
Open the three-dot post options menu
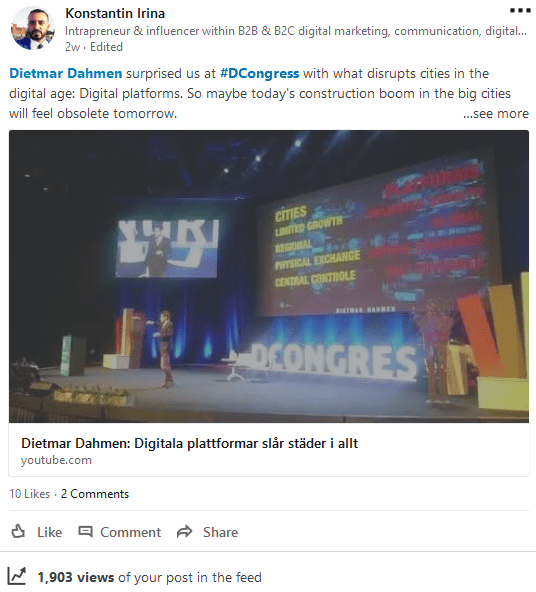click(x=520, y=11)
